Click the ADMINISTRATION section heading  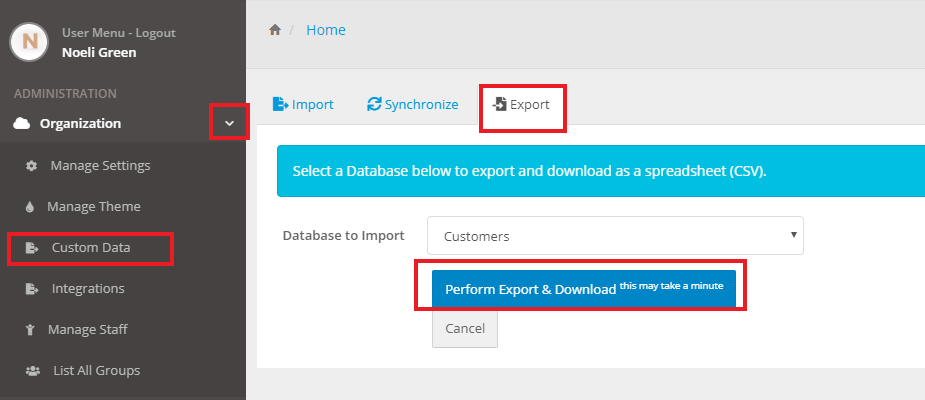tap(65, 94)
